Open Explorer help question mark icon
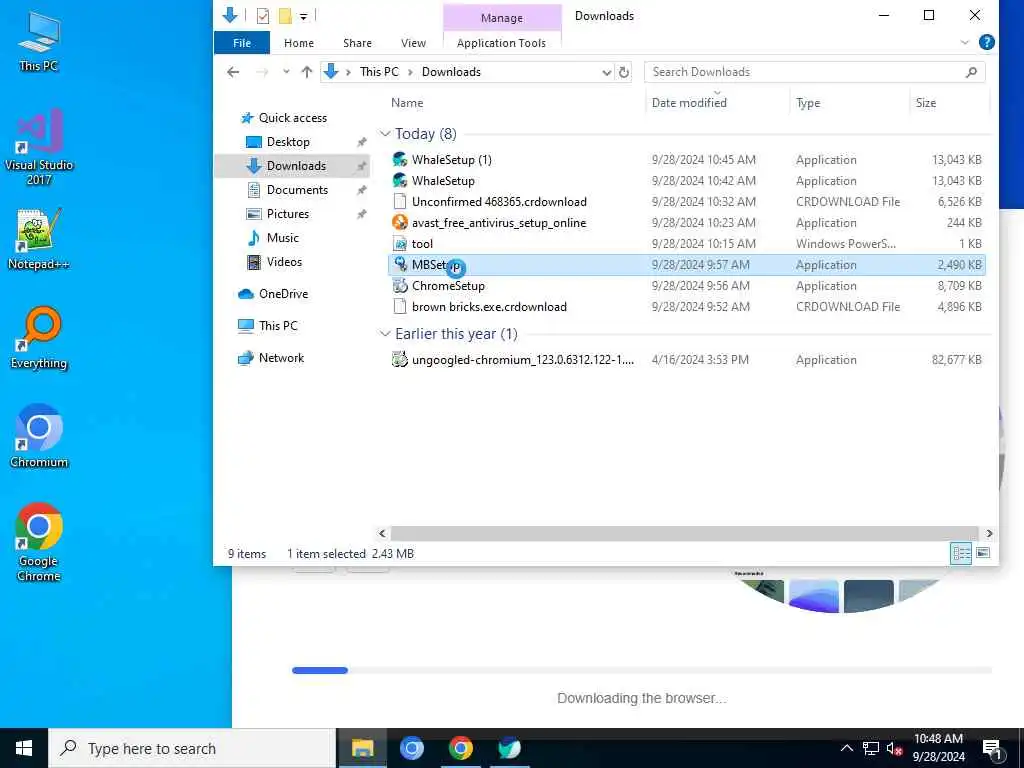Image resolution: width=1024 pixels, height=768 pixels. pos(987,42)
